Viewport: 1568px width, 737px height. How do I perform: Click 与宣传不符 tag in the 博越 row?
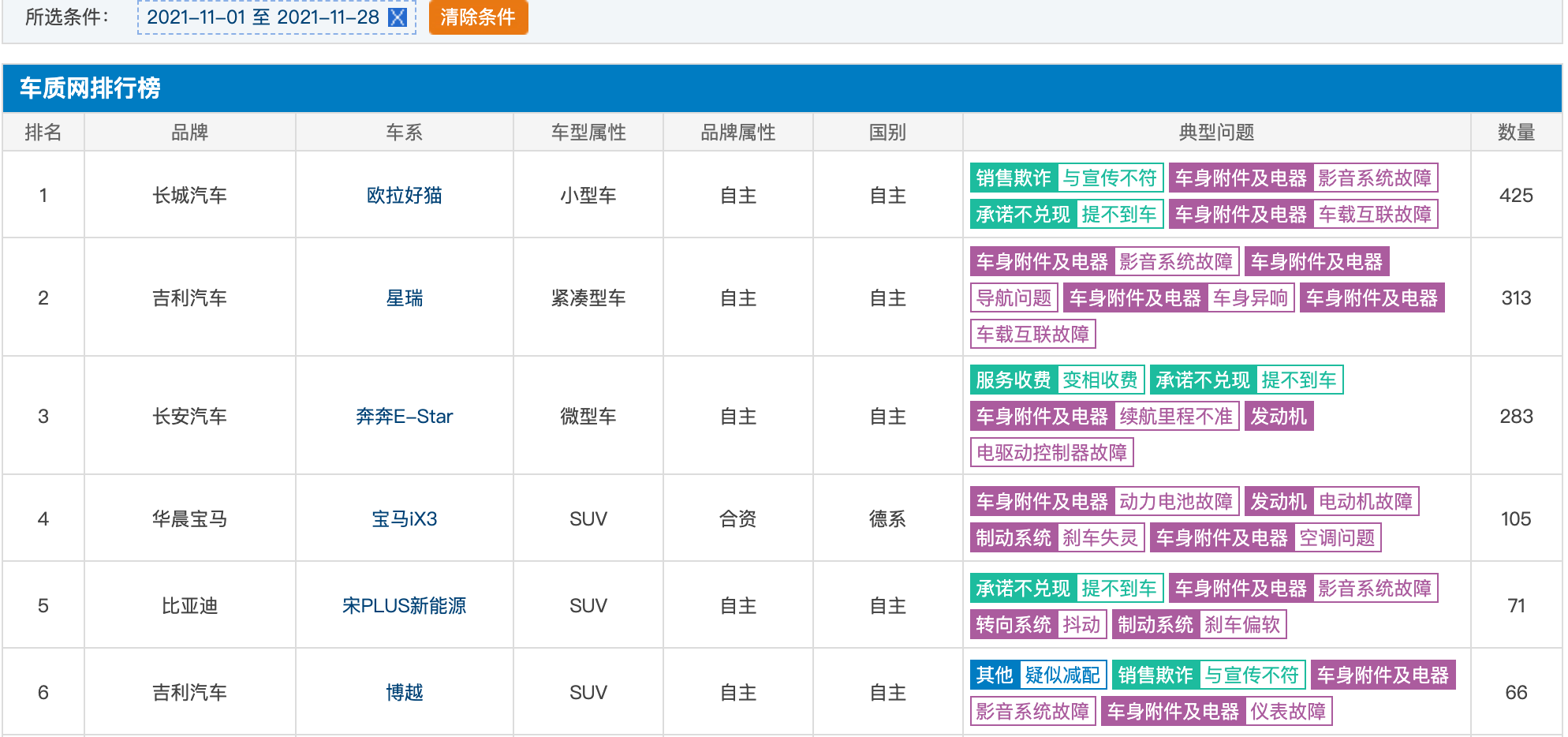pos(1252,675)
